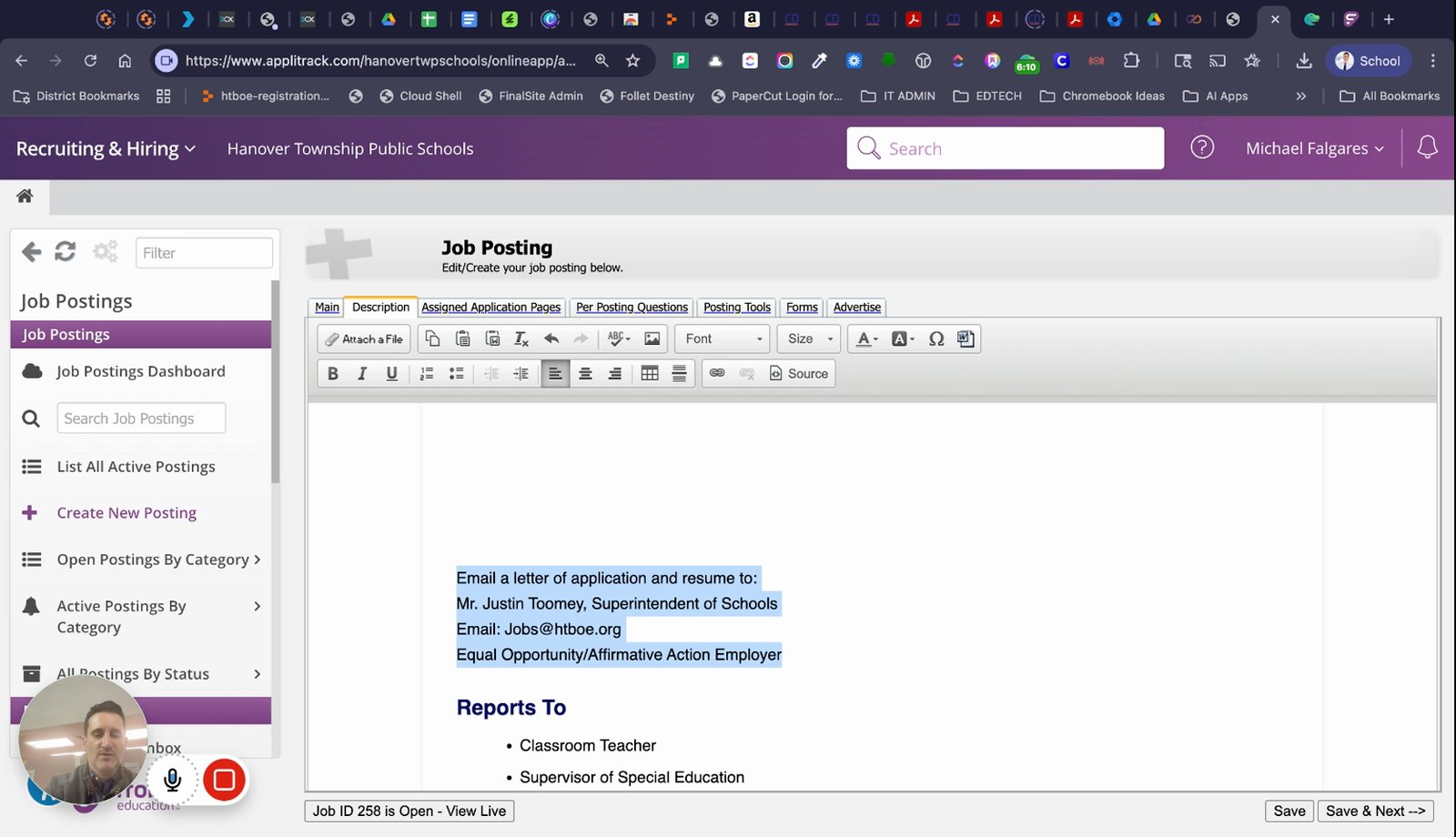1456x837 pixels.
Task: Insert a hyperlink on selection
Action: [x=717, y=373]
